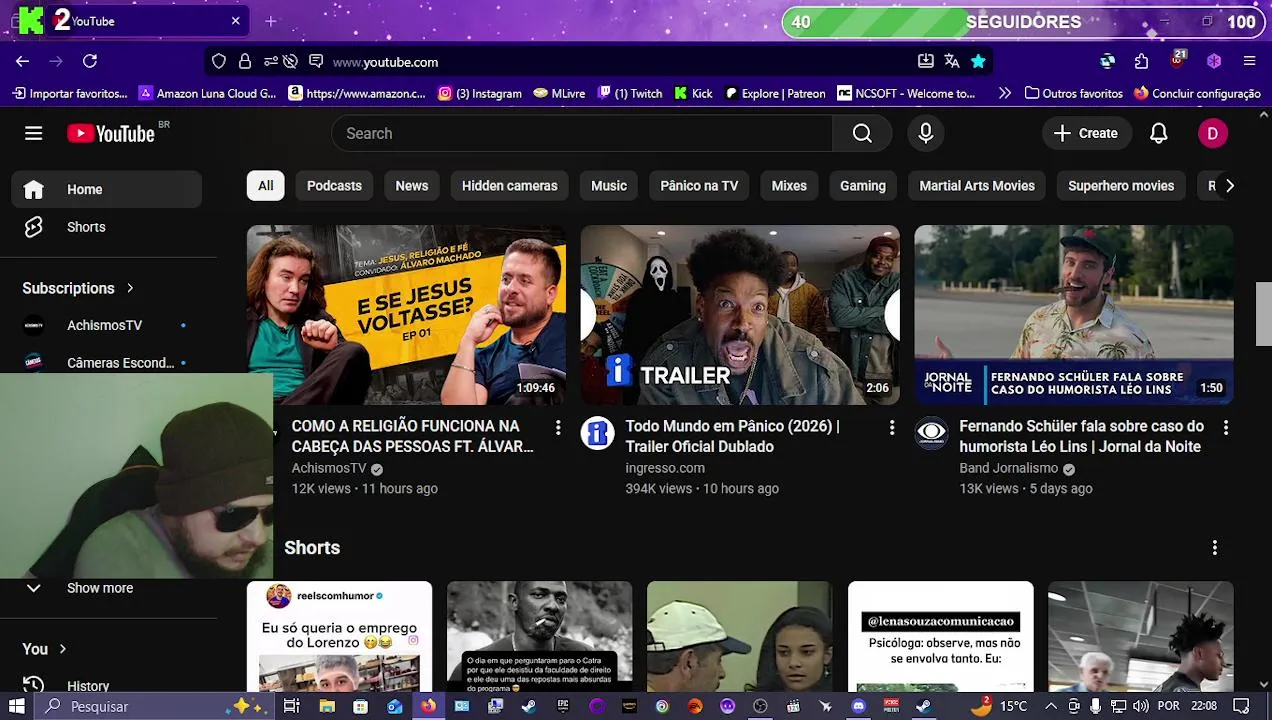Viewport: 1272px width, 720px height.
Task: Close the YouTube browser tab
Action: (x=236, y=20)
